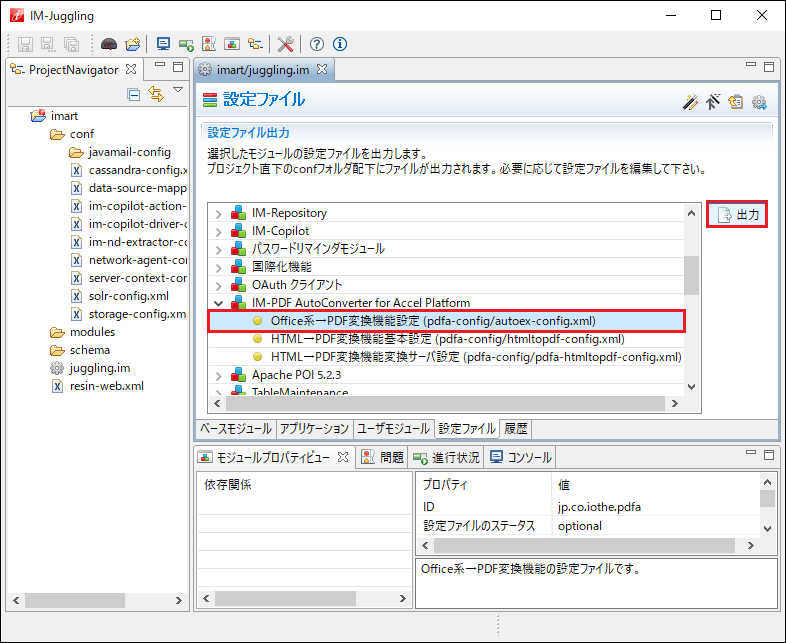This screenshot has height=643, width=786.
Task: Click the blue monitor toolbar icon
Action: tap(163, 44)
